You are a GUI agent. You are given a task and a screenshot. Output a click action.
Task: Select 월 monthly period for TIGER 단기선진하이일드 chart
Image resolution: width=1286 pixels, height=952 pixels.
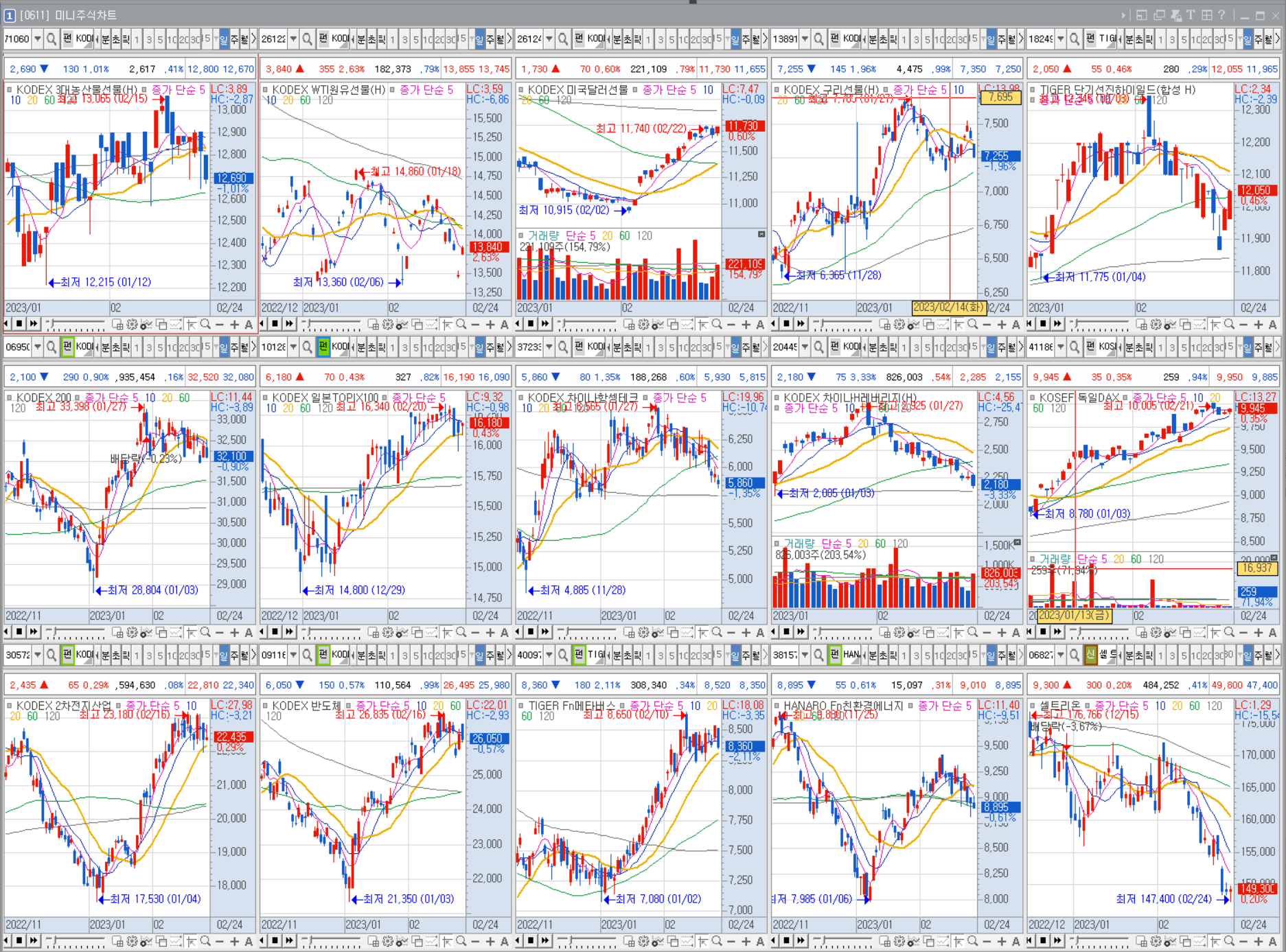coord(1268,39)
